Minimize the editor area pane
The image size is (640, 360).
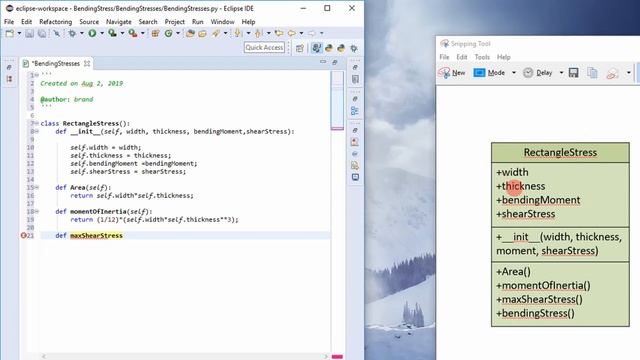[x=323, y=62]
